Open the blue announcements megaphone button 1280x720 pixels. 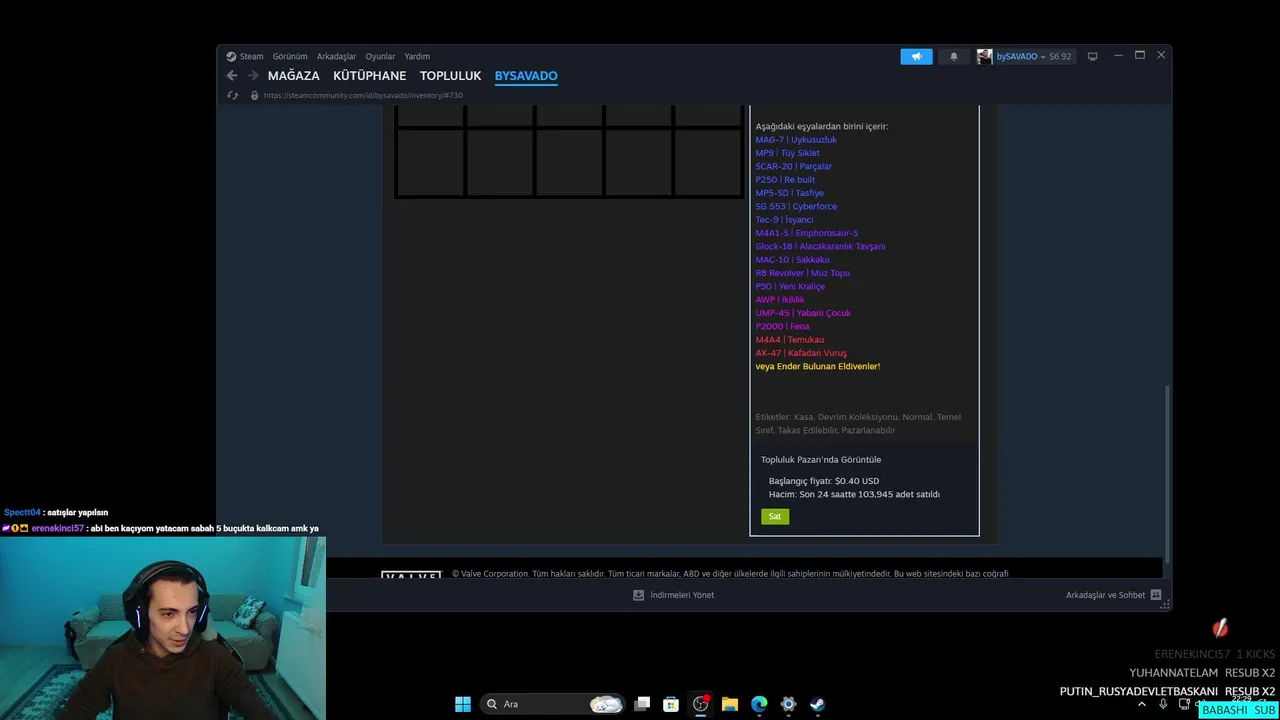(916, 56)
